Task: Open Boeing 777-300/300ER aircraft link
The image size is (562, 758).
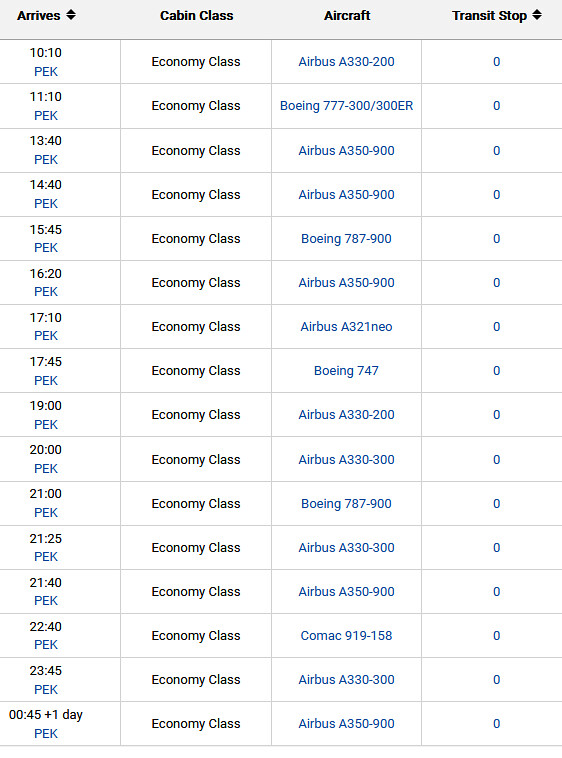Action: (346, 106)
